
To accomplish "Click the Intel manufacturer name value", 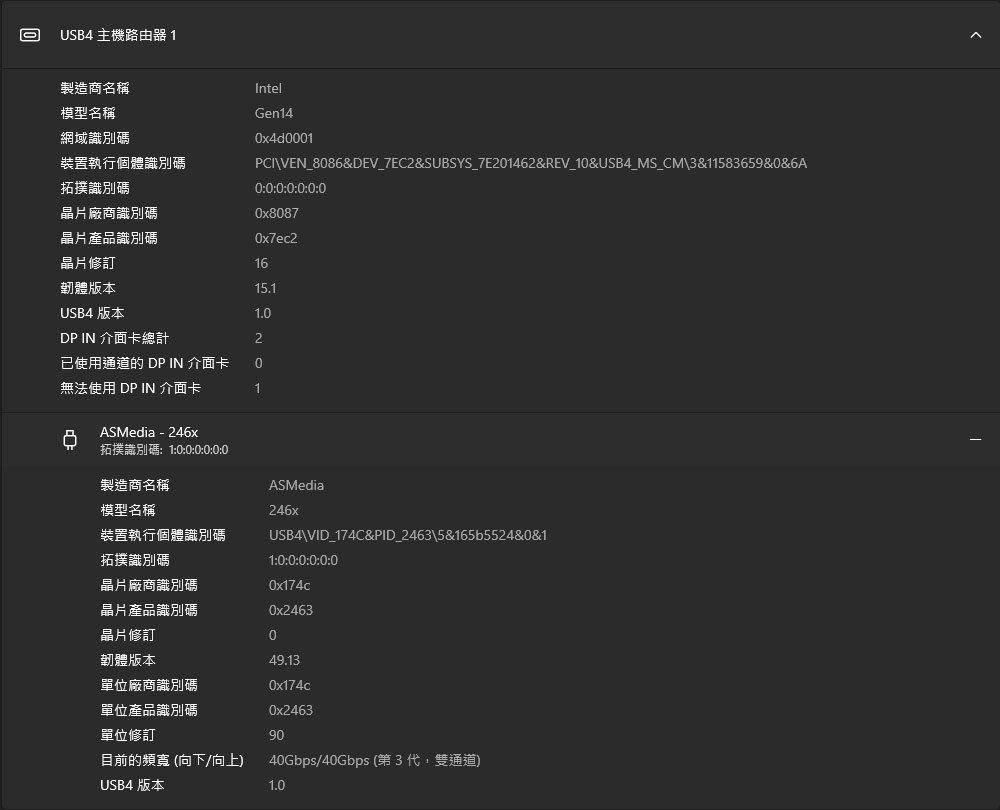I will pyautogui.click(x=268, y=88).
